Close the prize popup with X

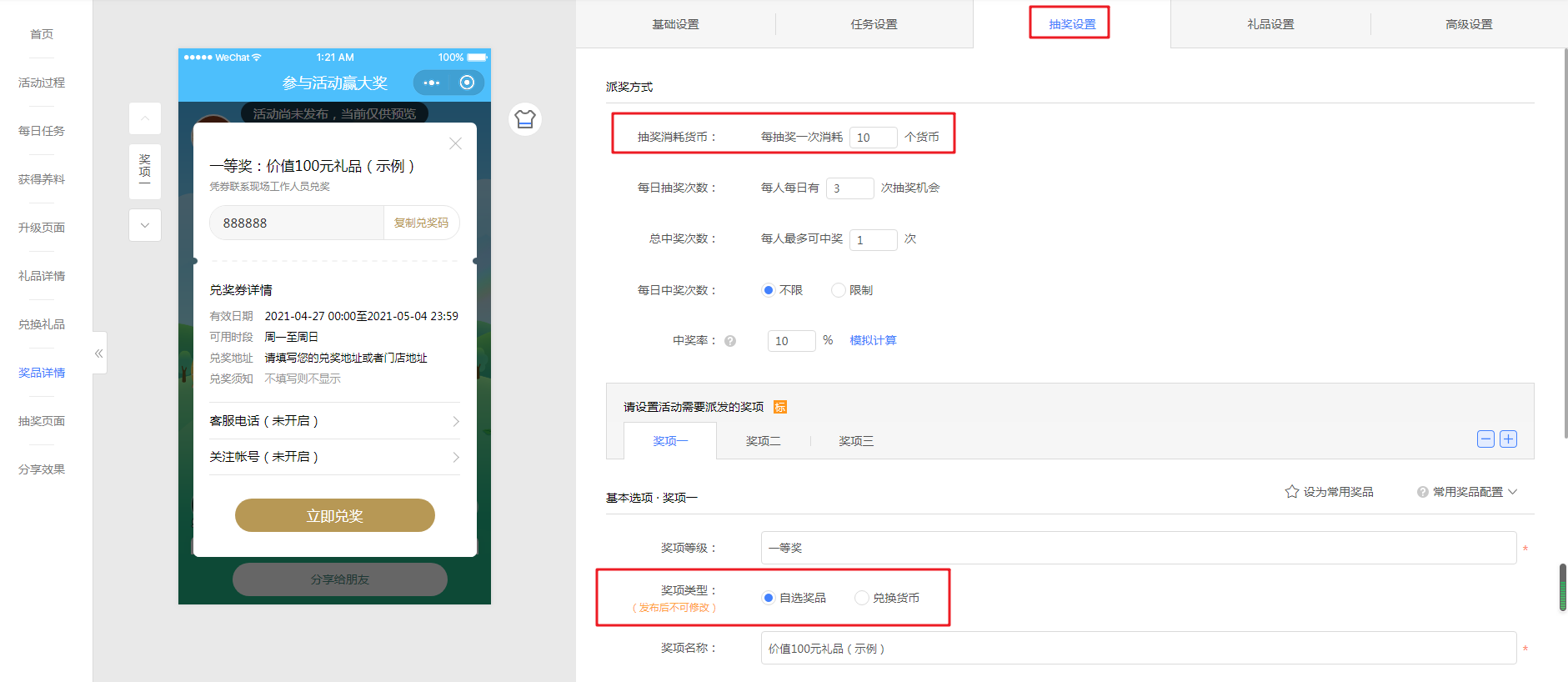(455, 143)
